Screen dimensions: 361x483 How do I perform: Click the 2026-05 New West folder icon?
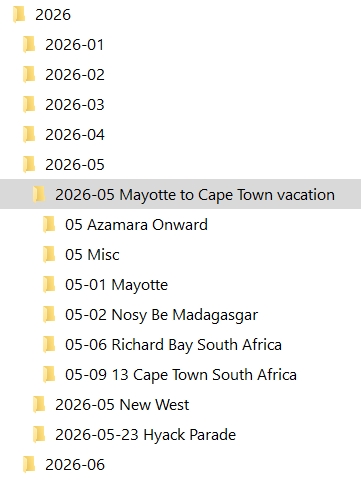(39, 405)
